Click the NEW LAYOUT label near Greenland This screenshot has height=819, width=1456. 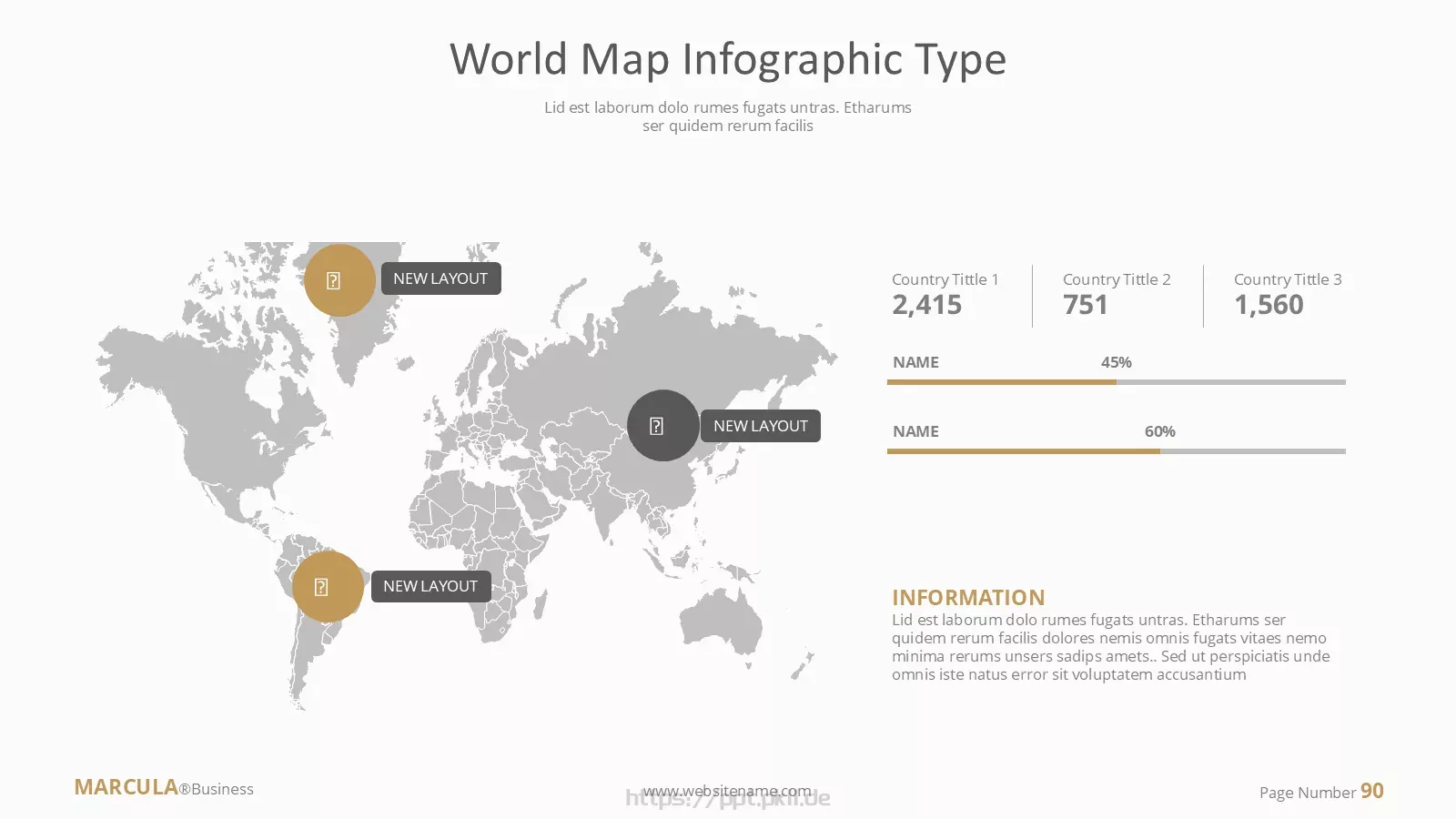[x=440, y=278]
